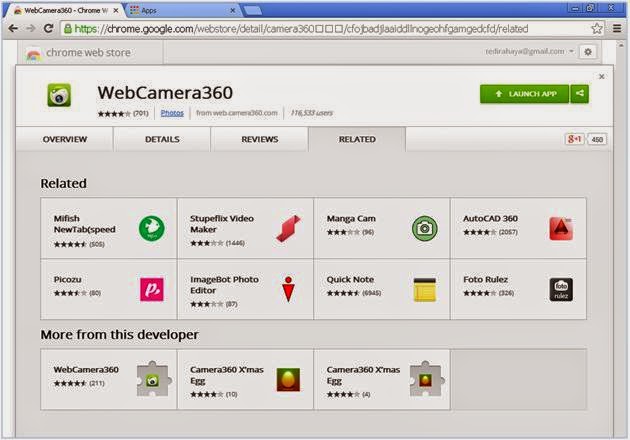Click the chrome web store logo
Screen dimensions: 630x440
click(x=78, y=53)
